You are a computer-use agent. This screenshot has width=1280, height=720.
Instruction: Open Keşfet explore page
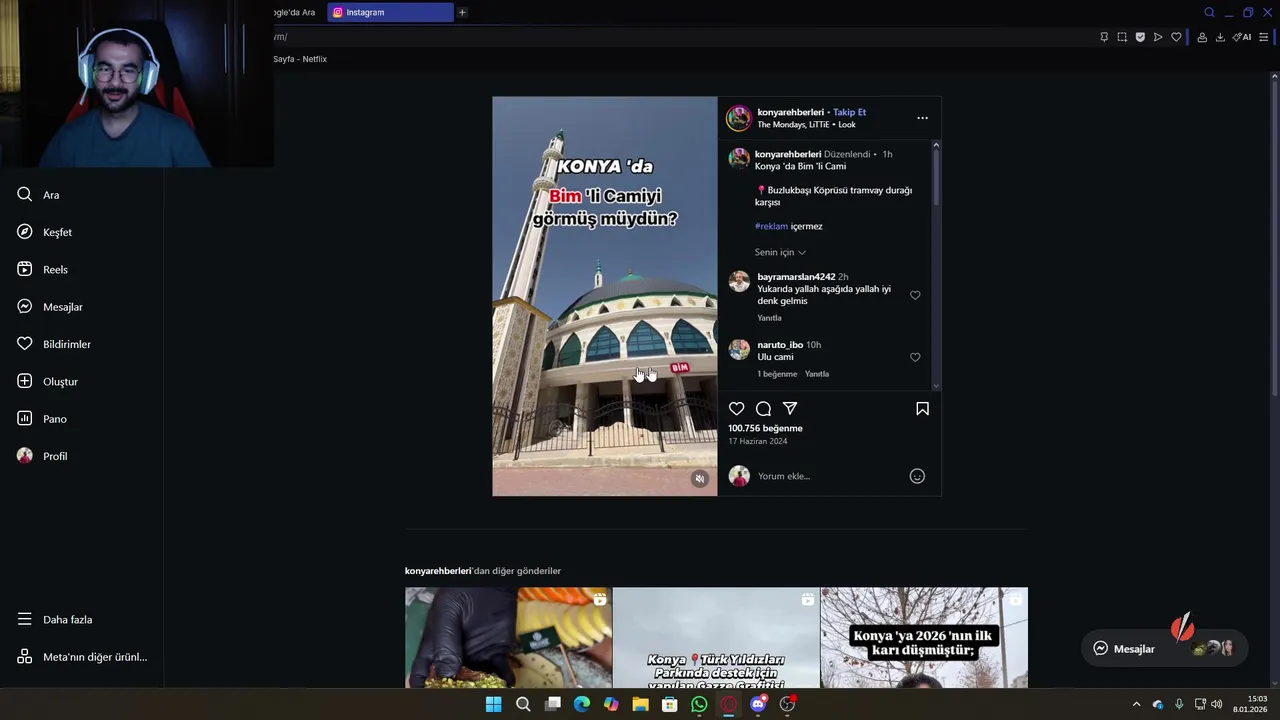tap(45, 232)
